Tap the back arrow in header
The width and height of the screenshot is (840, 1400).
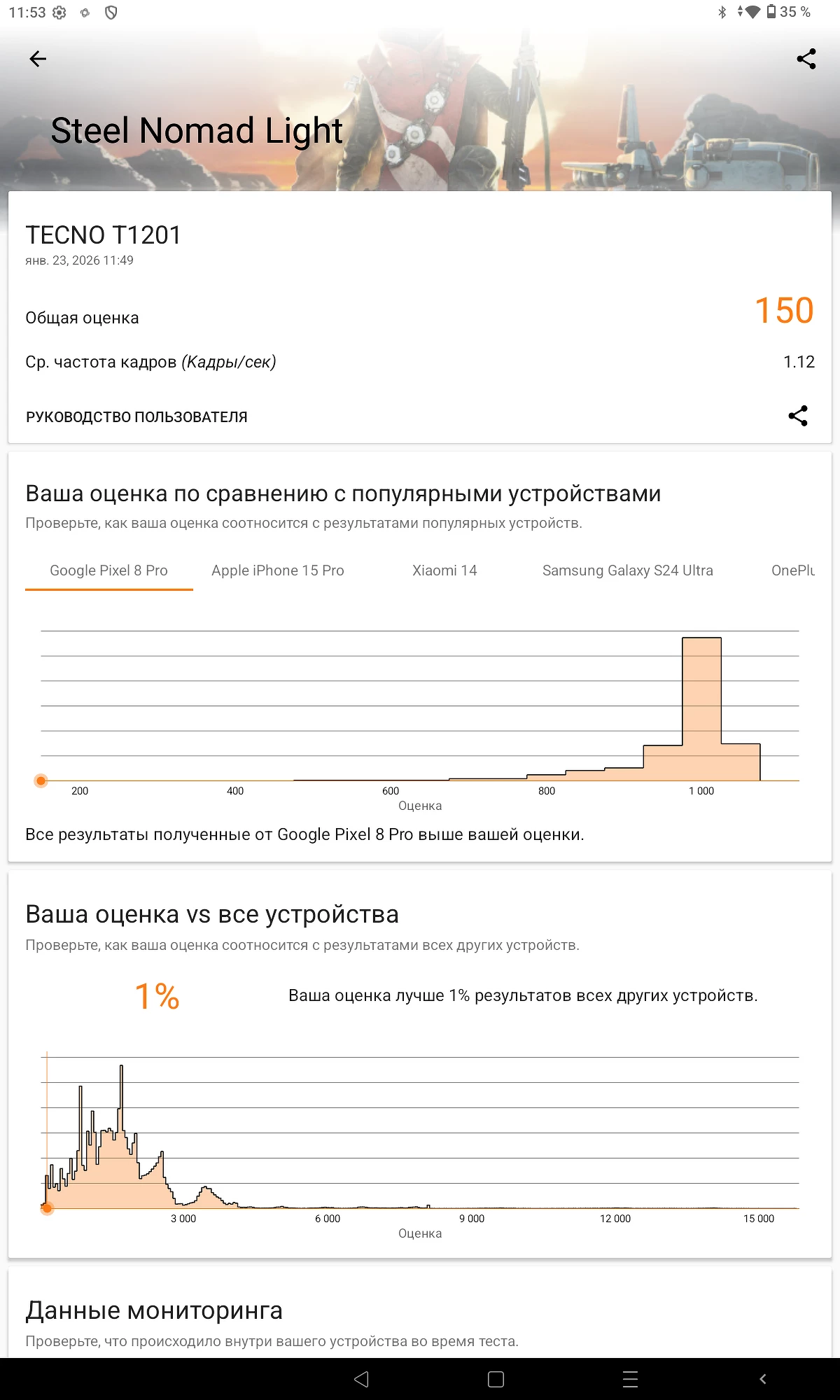[38, 59]
